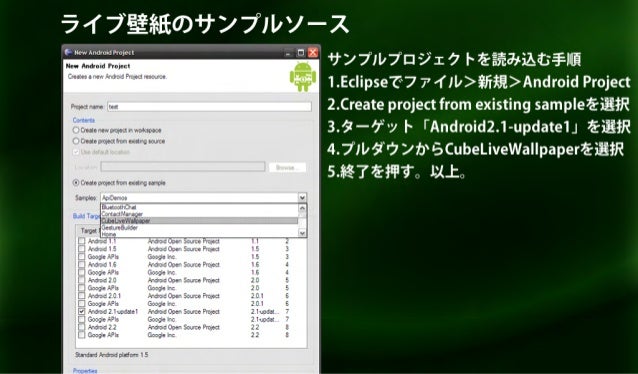
Task: Check the Android 1.6 build target
Action: click(82, 265)
